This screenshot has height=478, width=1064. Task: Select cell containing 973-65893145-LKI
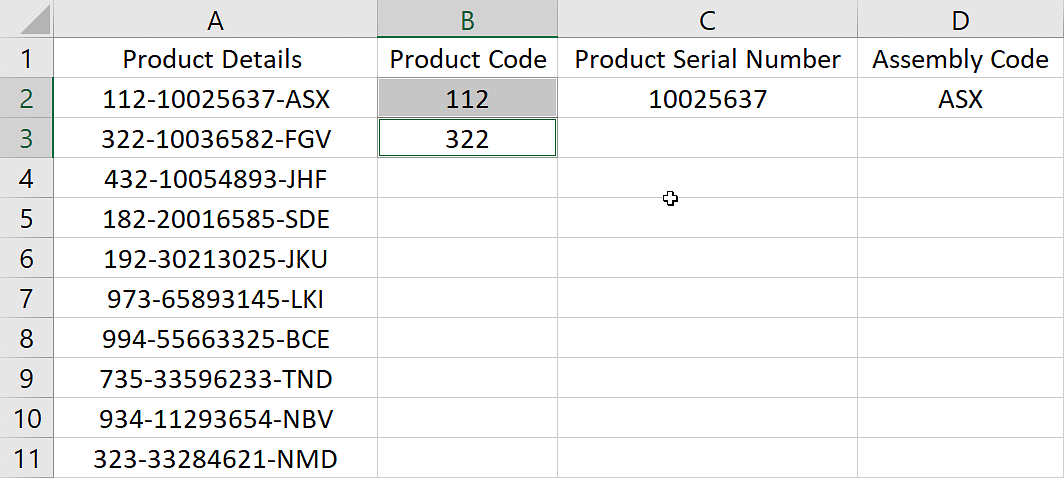click(x=215, y=299)
